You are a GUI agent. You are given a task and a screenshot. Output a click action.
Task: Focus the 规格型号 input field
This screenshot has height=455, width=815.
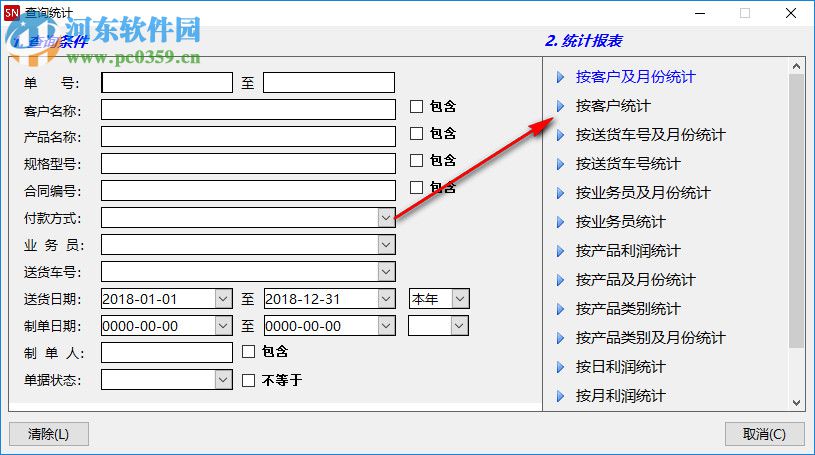(x=248, y=164)
